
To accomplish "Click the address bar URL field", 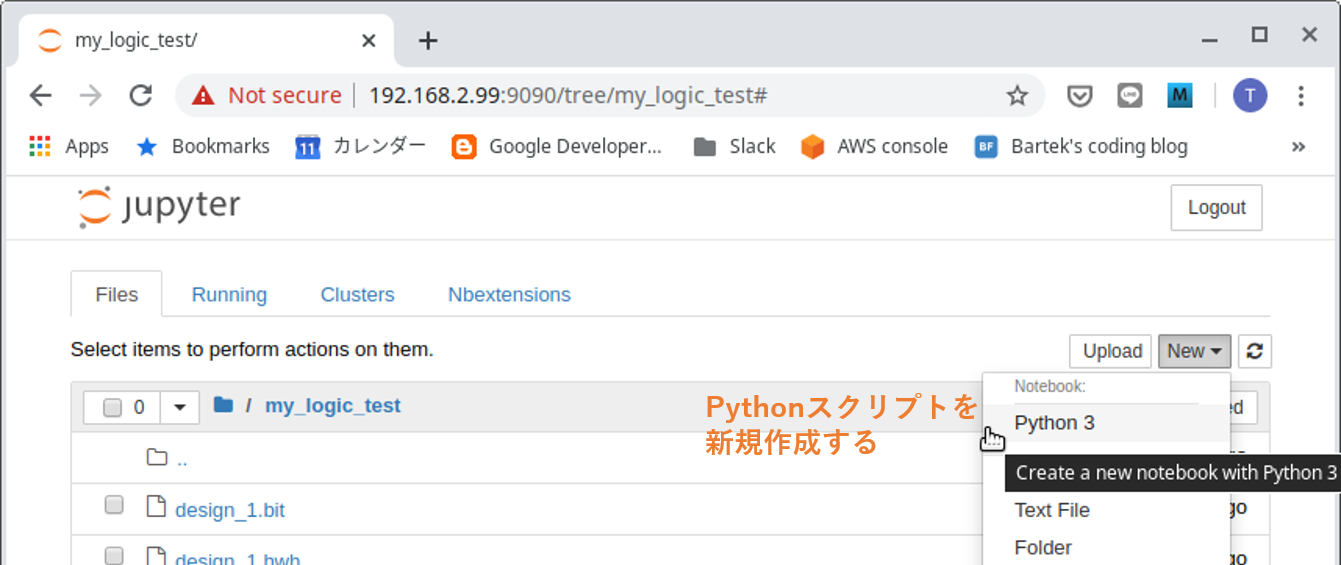I will (x=600, y=96).
